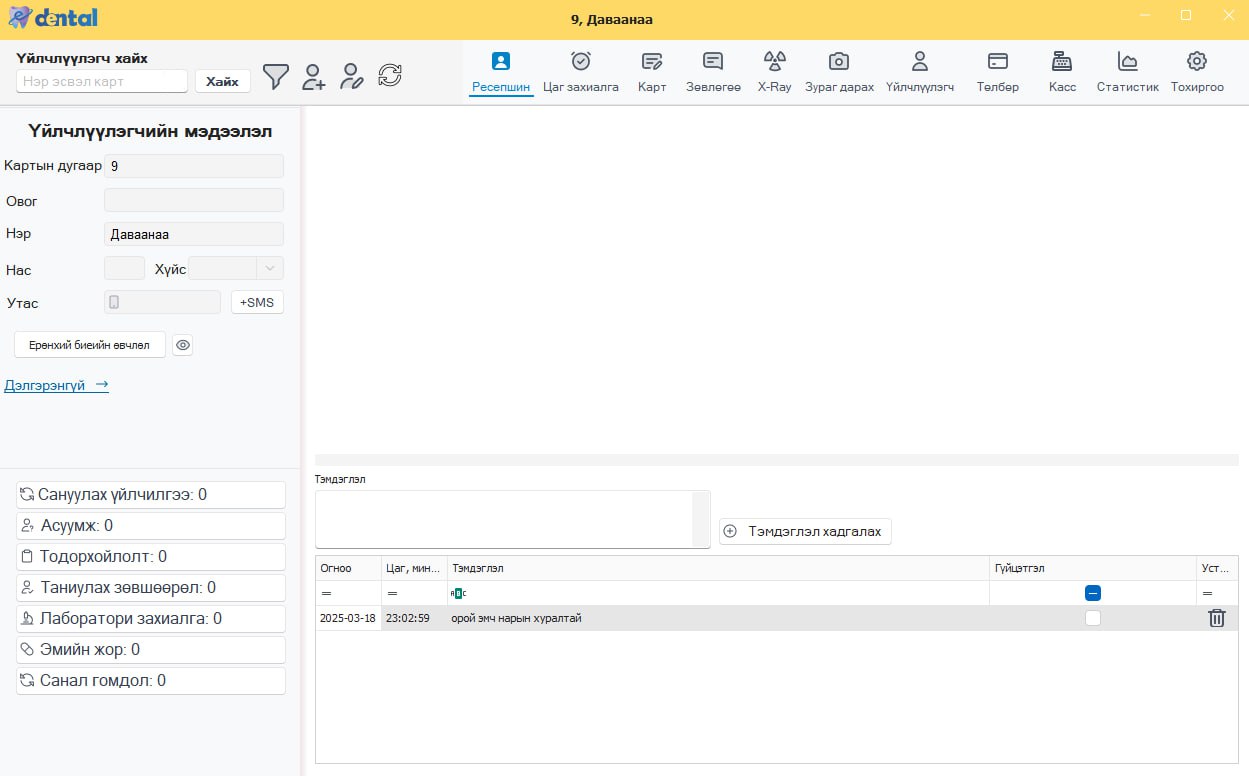This screenshot has width=1249, height=776.
Task: Click the Дэлгэрэнгүй link
Action: (56, 385)
